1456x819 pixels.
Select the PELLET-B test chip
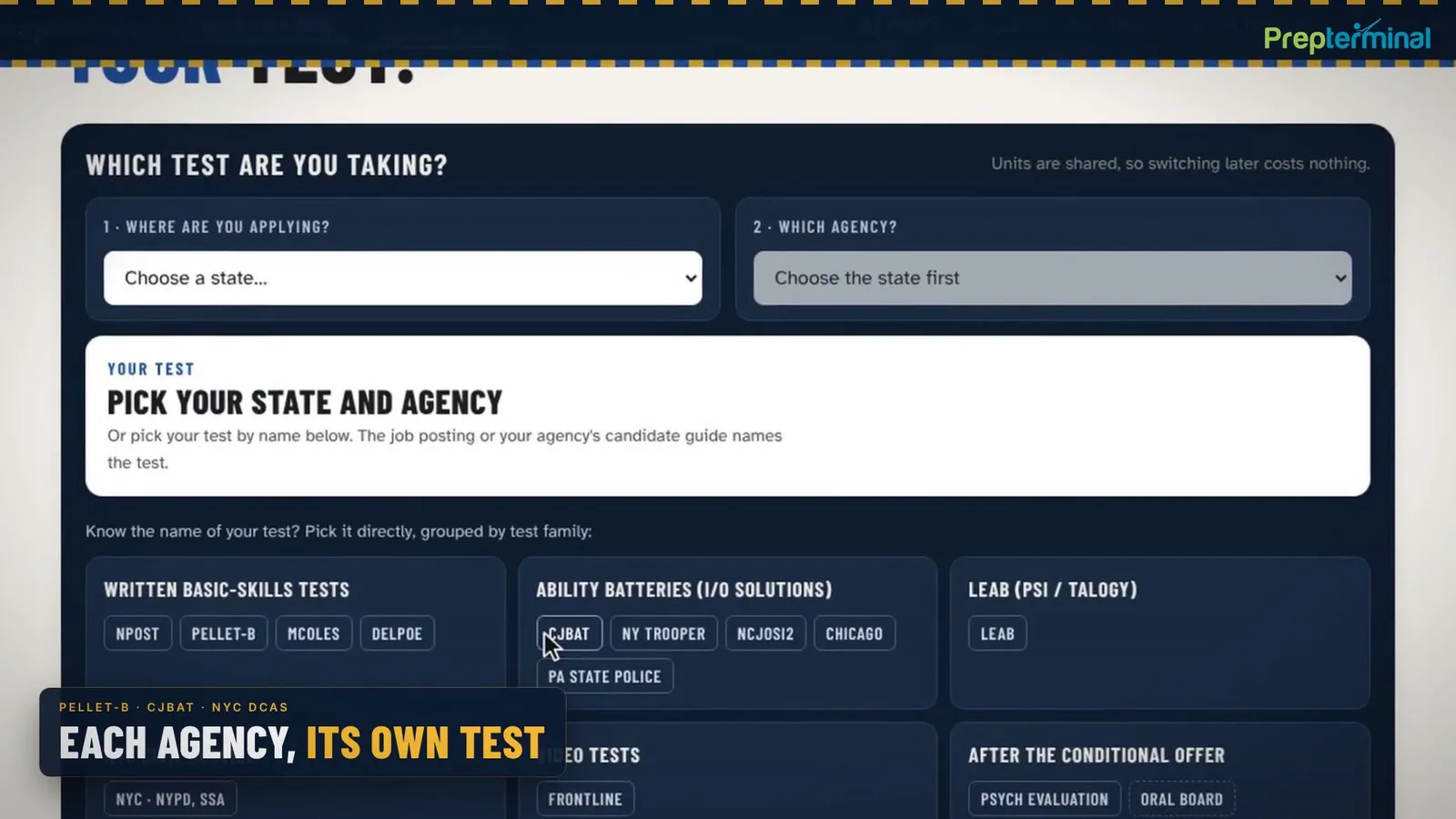[224, 633]
